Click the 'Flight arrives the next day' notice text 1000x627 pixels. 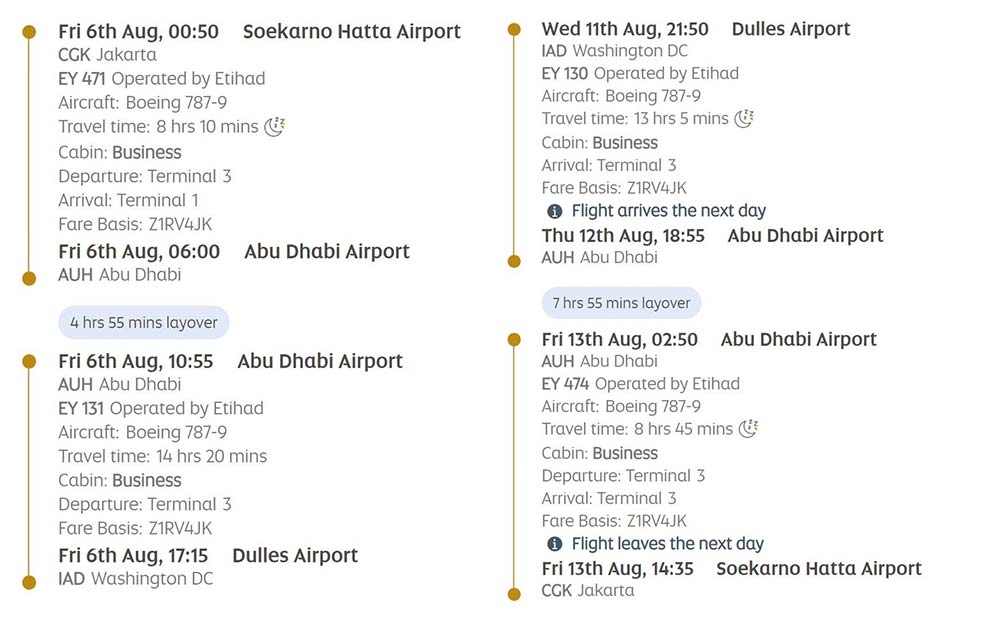[x=668, y=211]
